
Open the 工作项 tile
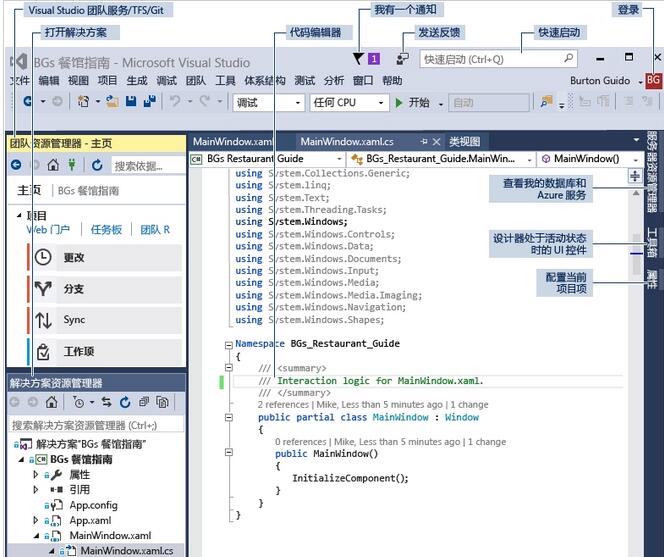107,352
